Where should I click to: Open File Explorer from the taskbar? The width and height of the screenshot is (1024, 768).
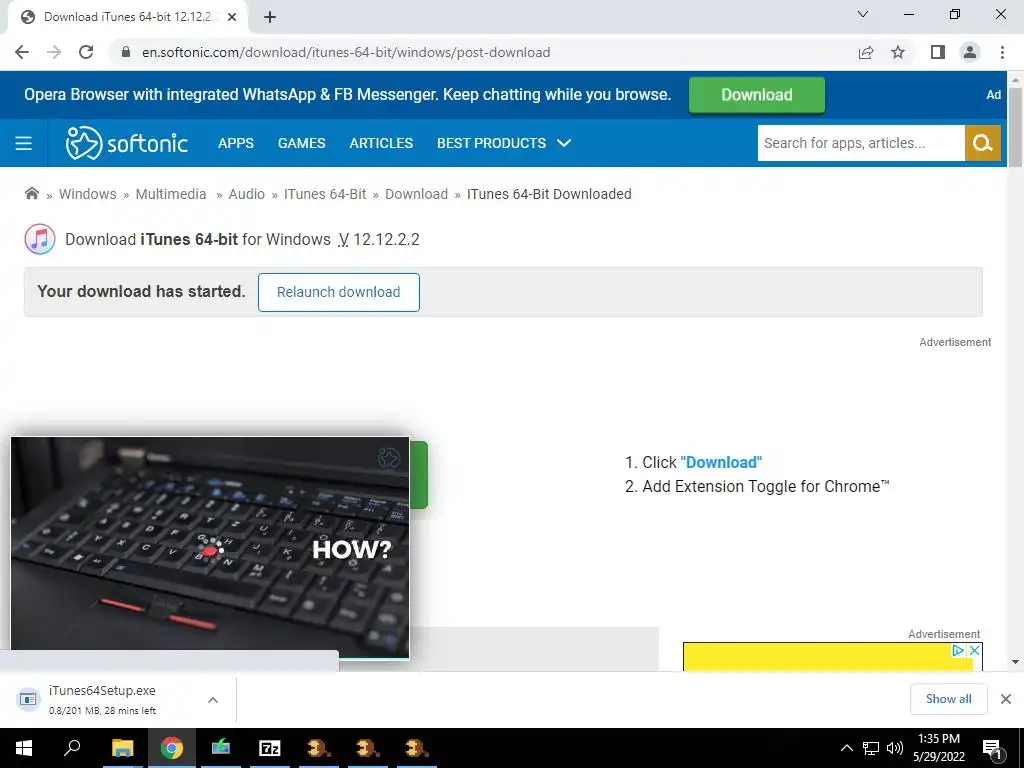(x=122, y=748)
